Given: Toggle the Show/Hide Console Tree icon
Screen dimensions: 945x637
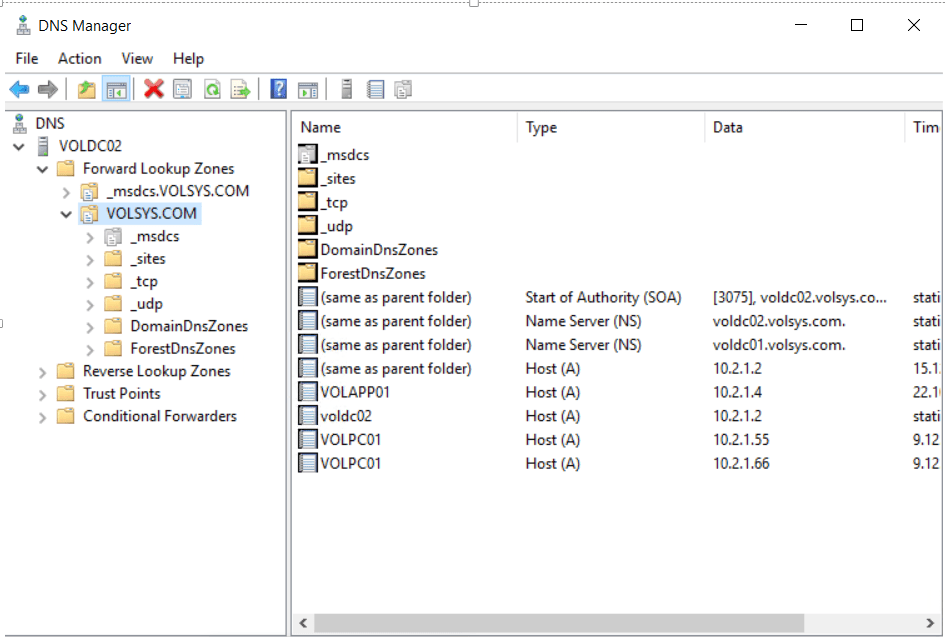Looking at the screenshot, I should click(x=116, y=90).
